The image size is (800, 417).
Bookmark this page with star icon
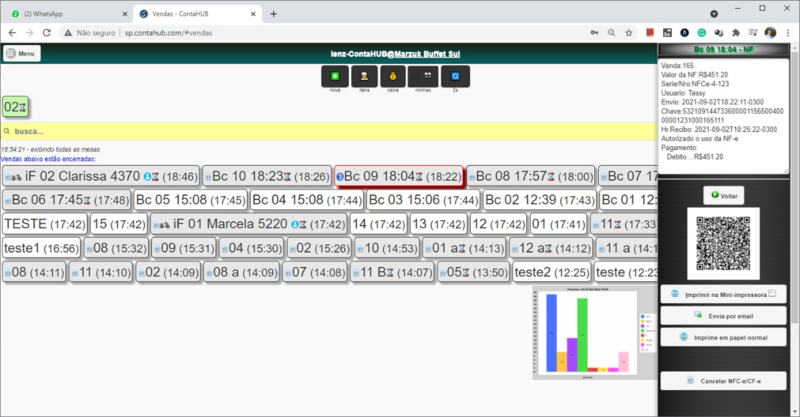point(629,33)
